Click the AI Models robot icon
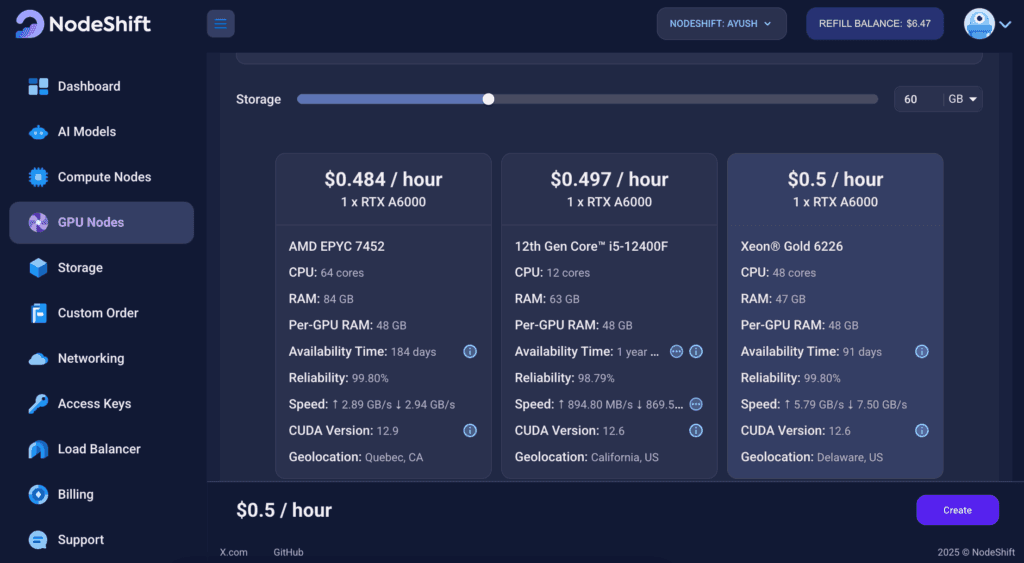This screenshot has height=563, width=1024. coord(39,132)
